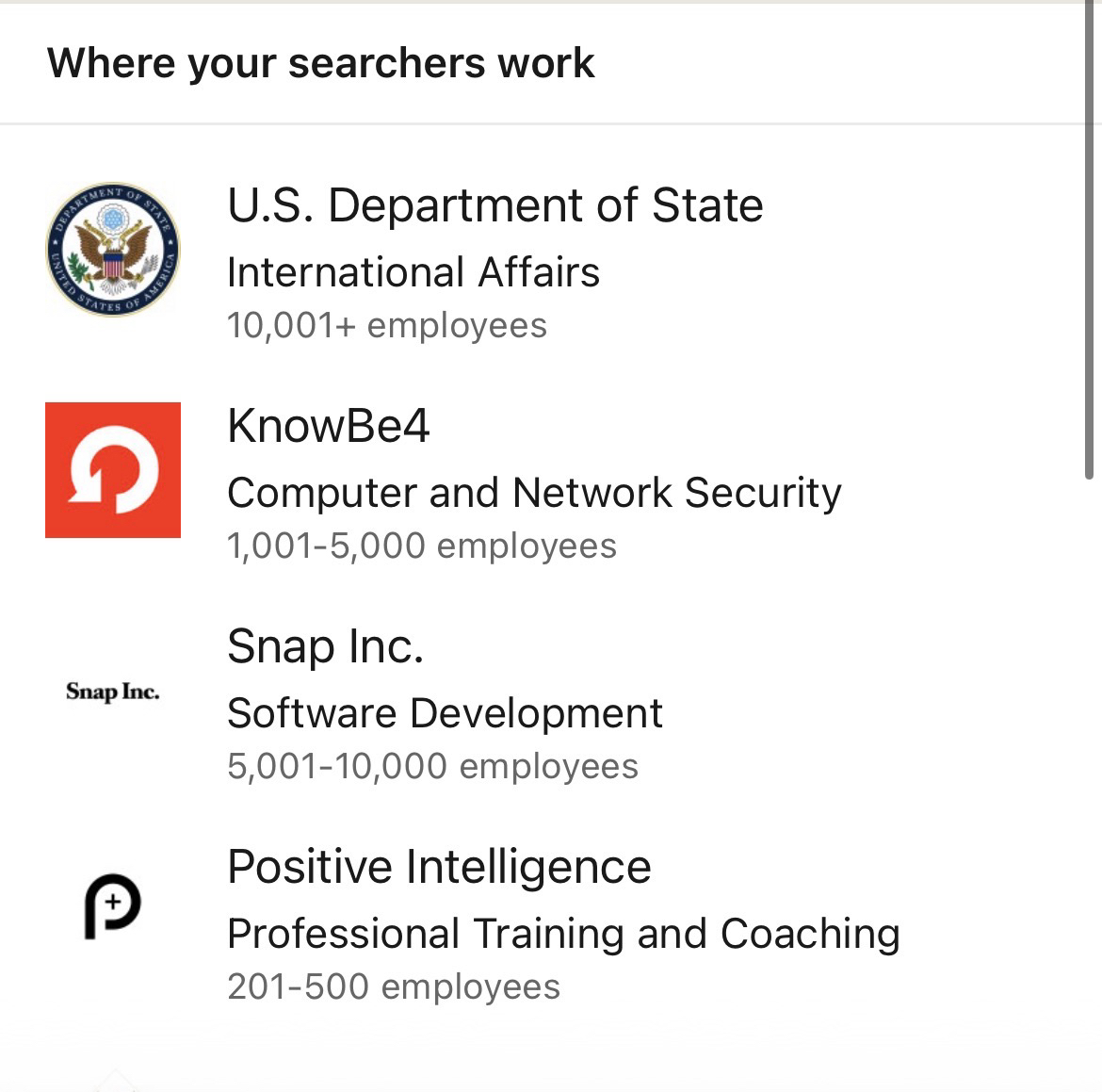Click the divider line under the heading
1102x1092 pixels.
point(542,123)
